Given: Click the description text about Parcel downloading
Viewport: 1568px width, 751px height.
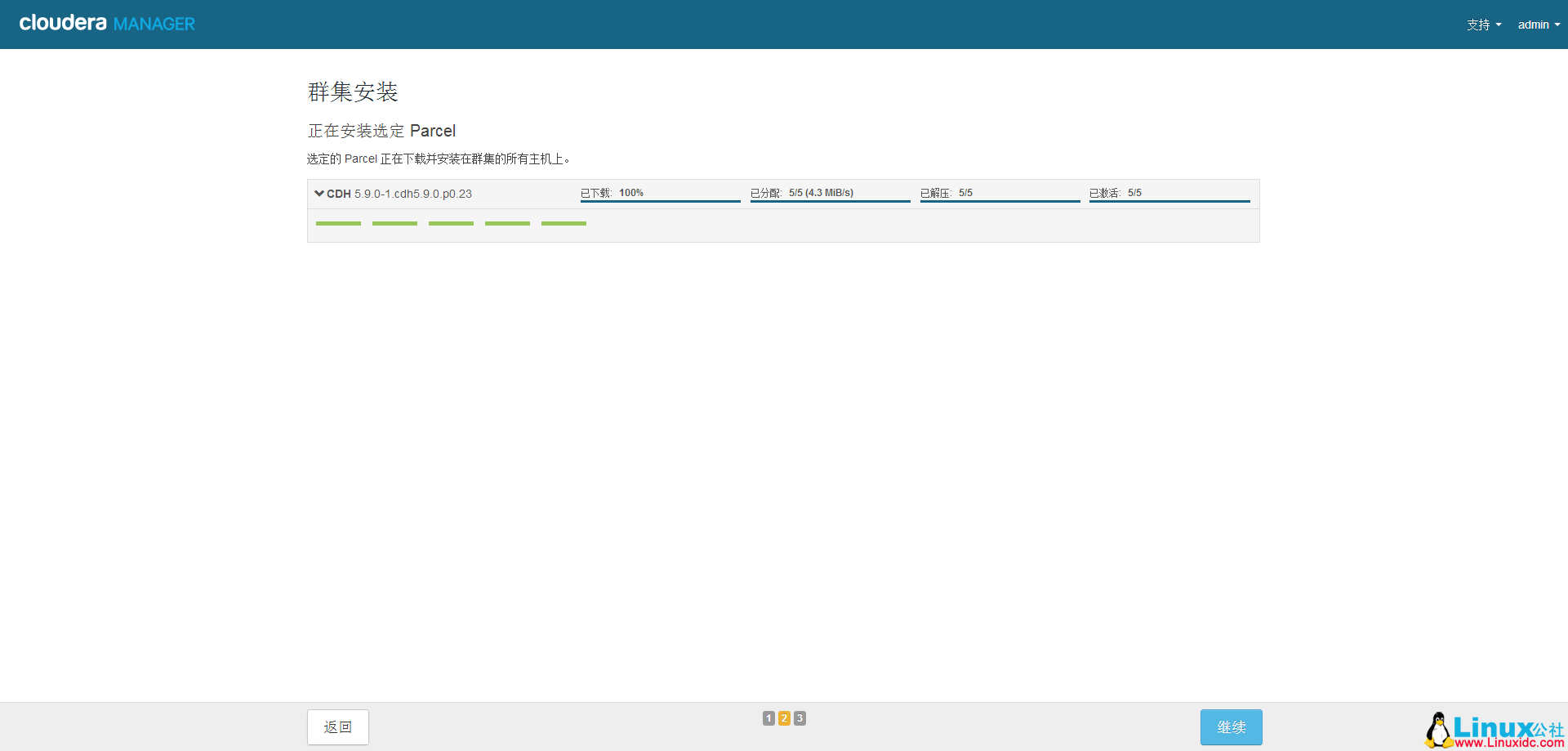Looking at the screenshot, I should (x=439, y=159).
